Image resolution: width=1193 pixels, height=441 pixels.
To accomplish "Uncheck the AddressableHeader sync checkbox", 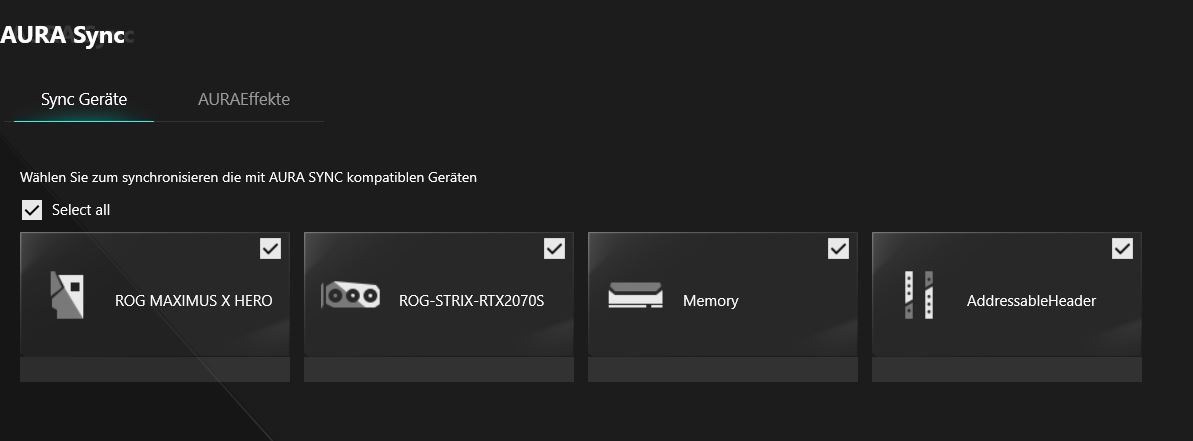I will click(1122, 249).
